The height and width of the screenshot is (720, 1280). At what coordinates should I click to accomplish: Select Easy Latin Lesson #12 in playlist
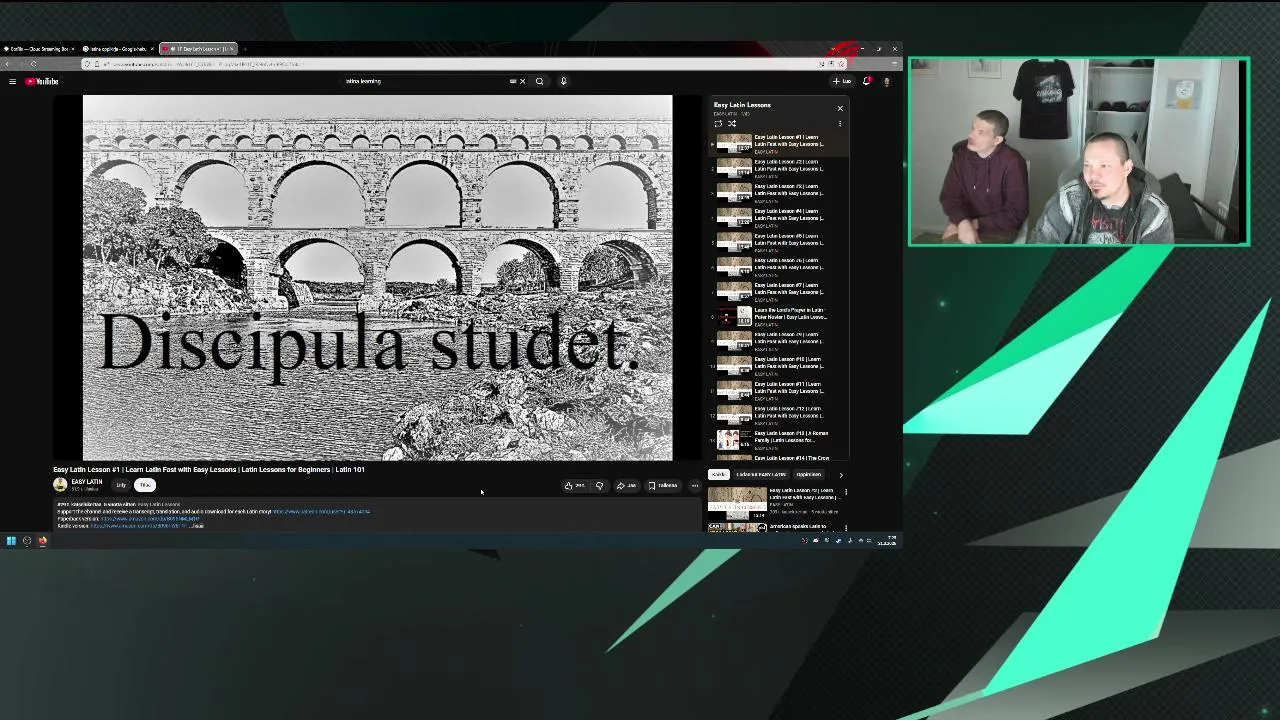click(x=778, y=415)
